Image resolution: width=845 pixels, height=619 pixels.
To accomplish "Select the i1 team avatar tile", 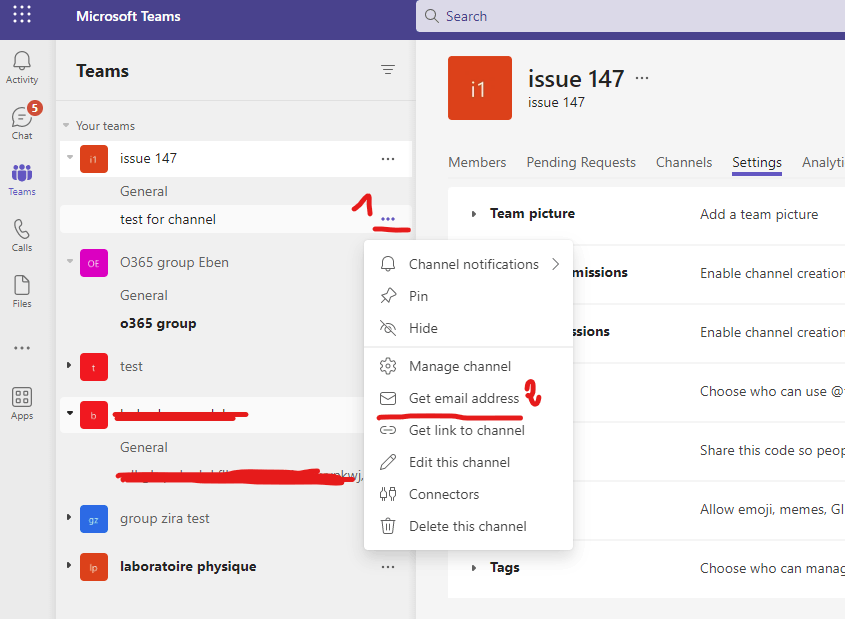I will click(480, 88).
